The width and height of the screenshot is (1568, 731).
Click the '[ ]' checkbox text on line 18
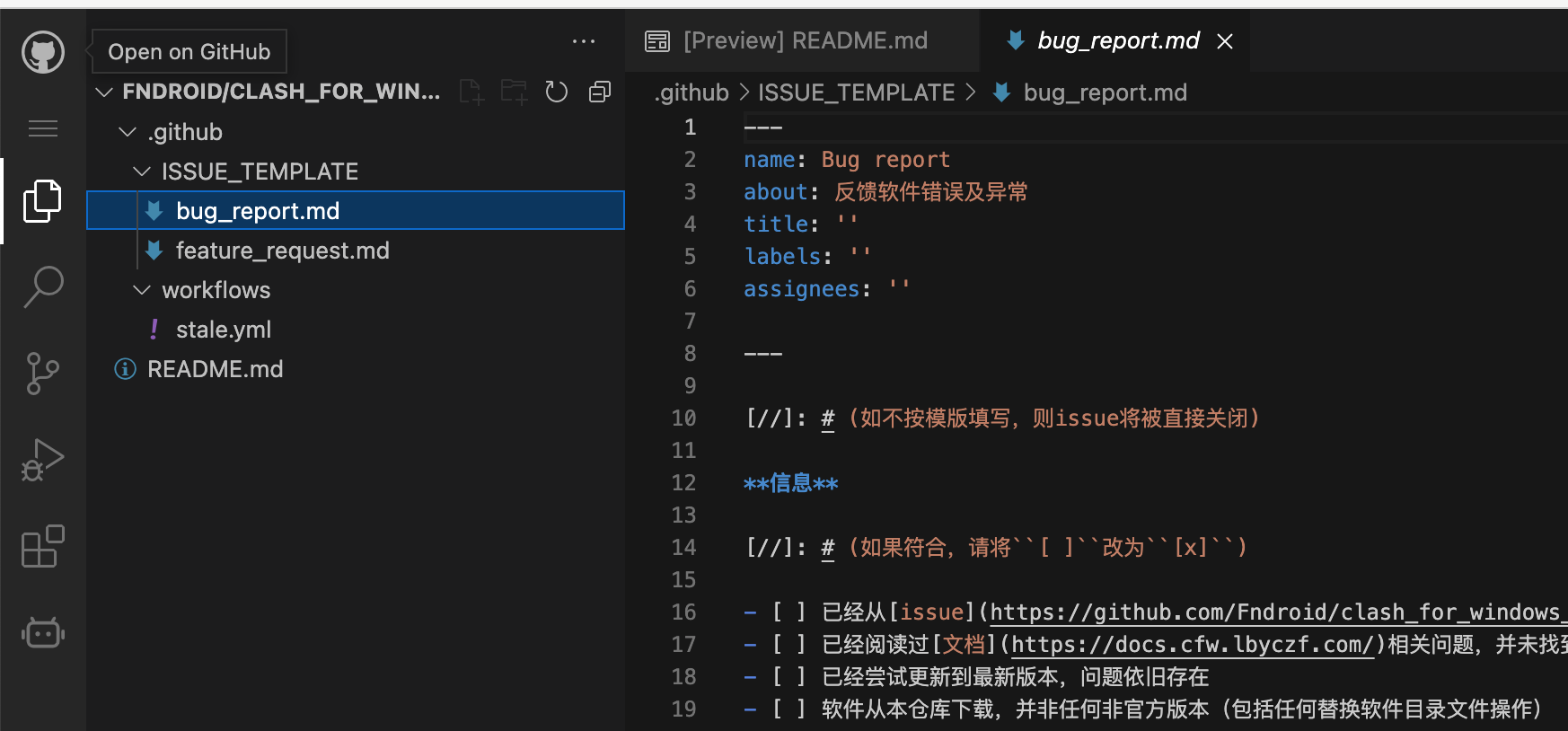789,677
